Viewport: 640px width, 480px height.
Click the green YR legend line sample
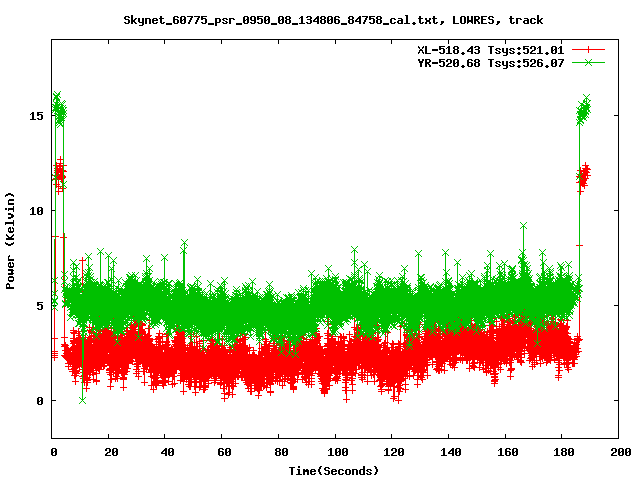point(588,62)
